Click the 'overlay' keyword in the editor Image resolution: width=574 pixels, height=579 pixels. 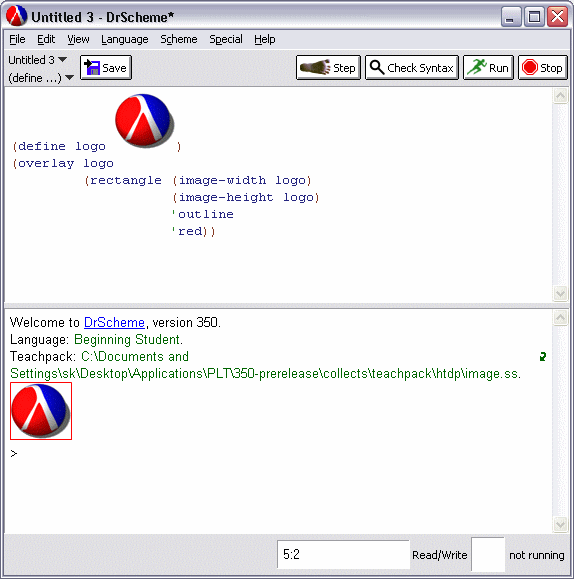[x=46, y=163]
